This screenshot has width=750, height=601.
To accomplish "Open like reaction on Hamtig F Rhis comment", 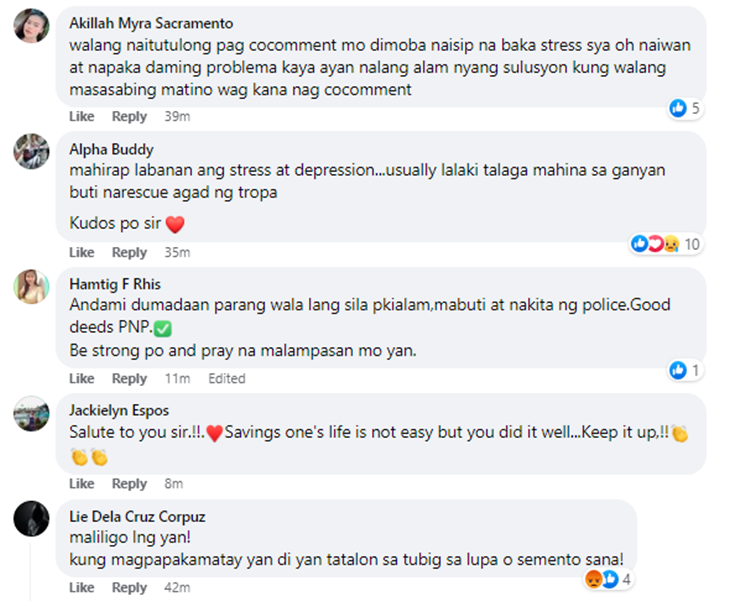I will (685, 370).
